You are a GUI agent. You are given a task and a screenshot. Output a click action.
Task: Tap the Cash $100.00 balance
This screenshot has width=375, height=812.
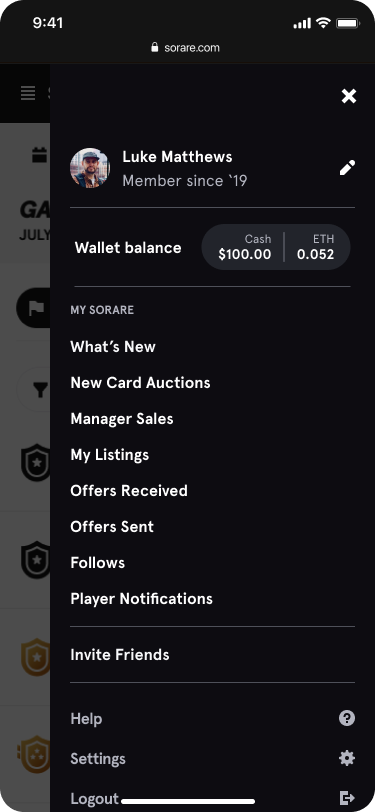(244, 247)
